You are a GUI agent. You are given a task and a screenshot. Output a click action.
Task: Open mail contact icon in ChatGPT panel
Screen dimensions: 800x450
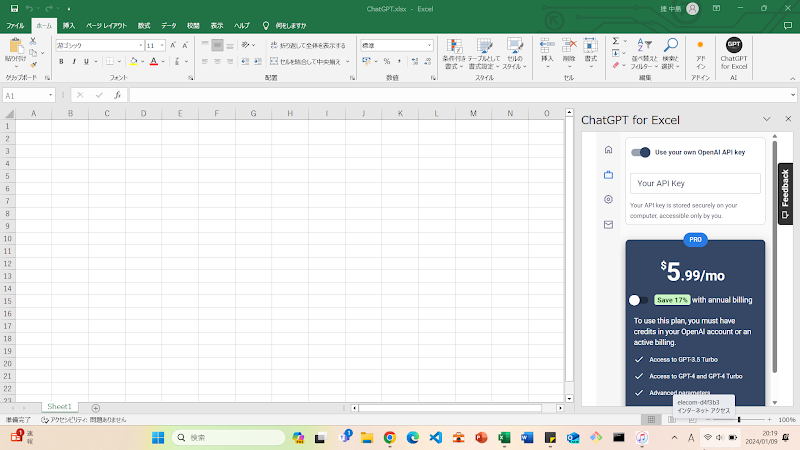(x=608, y=224)
